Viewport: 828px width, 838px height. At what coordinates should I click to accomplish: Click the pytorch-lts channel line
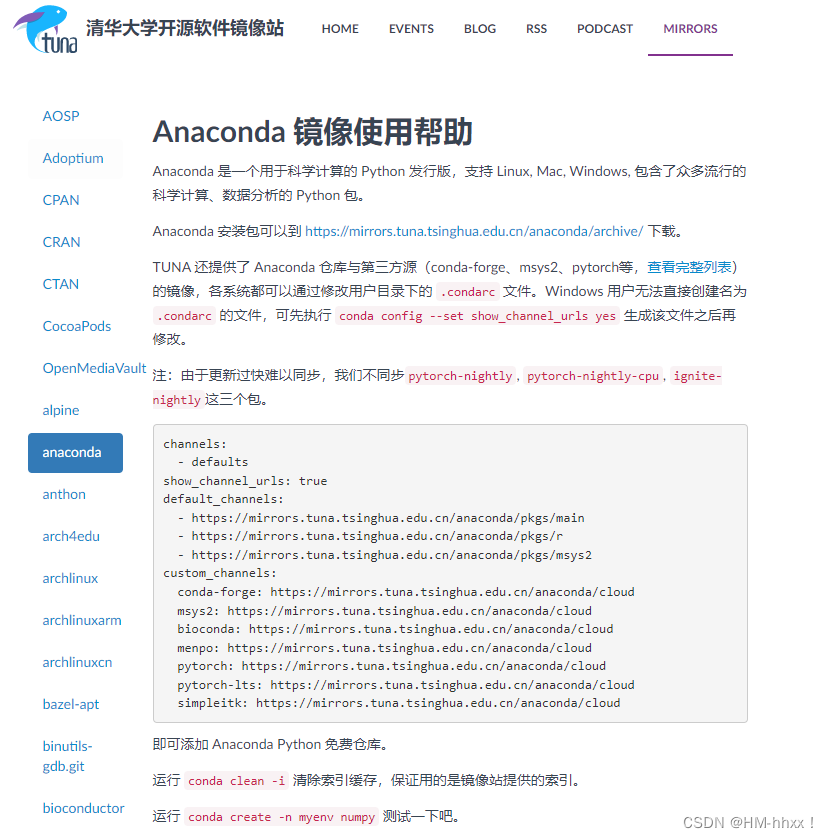tap(406, 685)
